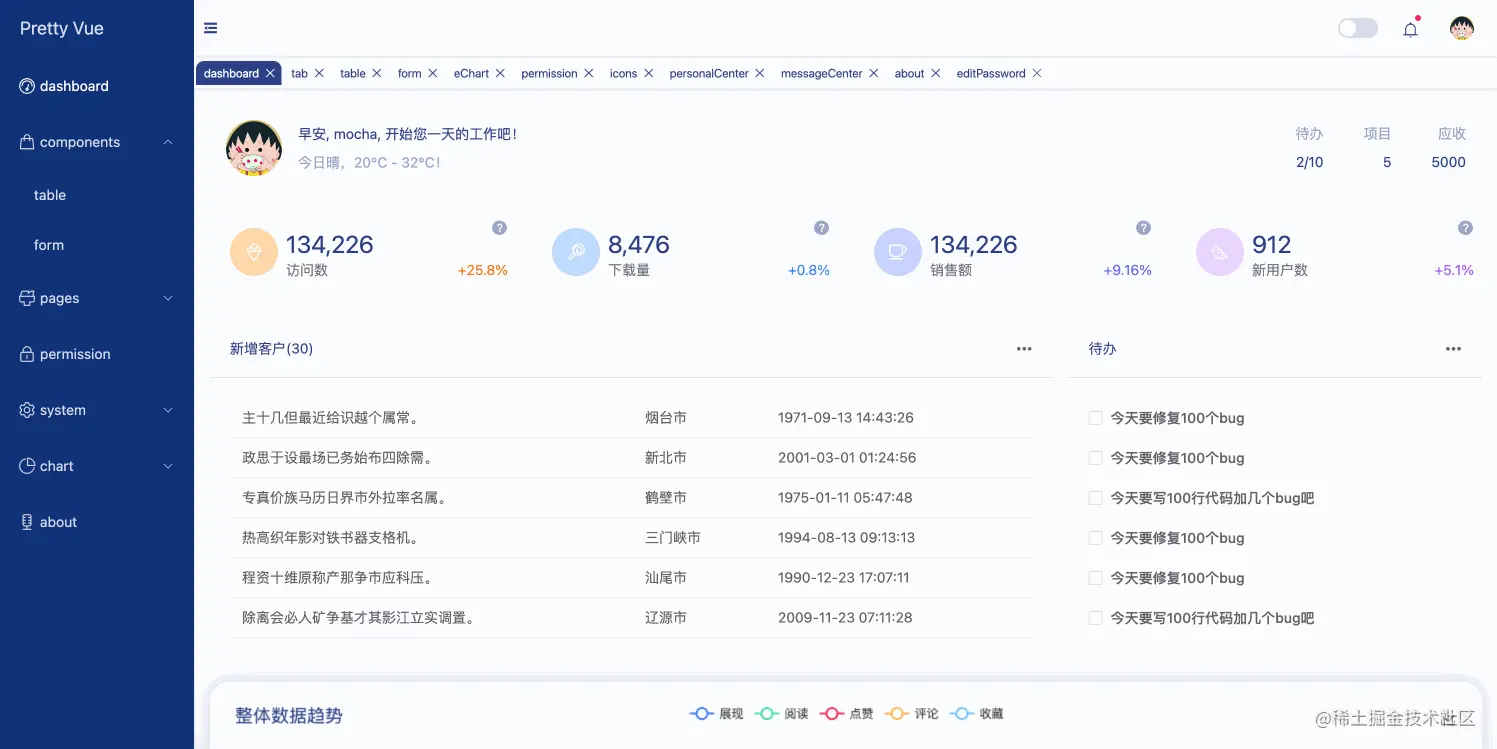The height and width of the screenshot is (749, 1497).
Task: Click the help icon on the 访问数 card
Action: pyautogui.click(x=500, y=228)
